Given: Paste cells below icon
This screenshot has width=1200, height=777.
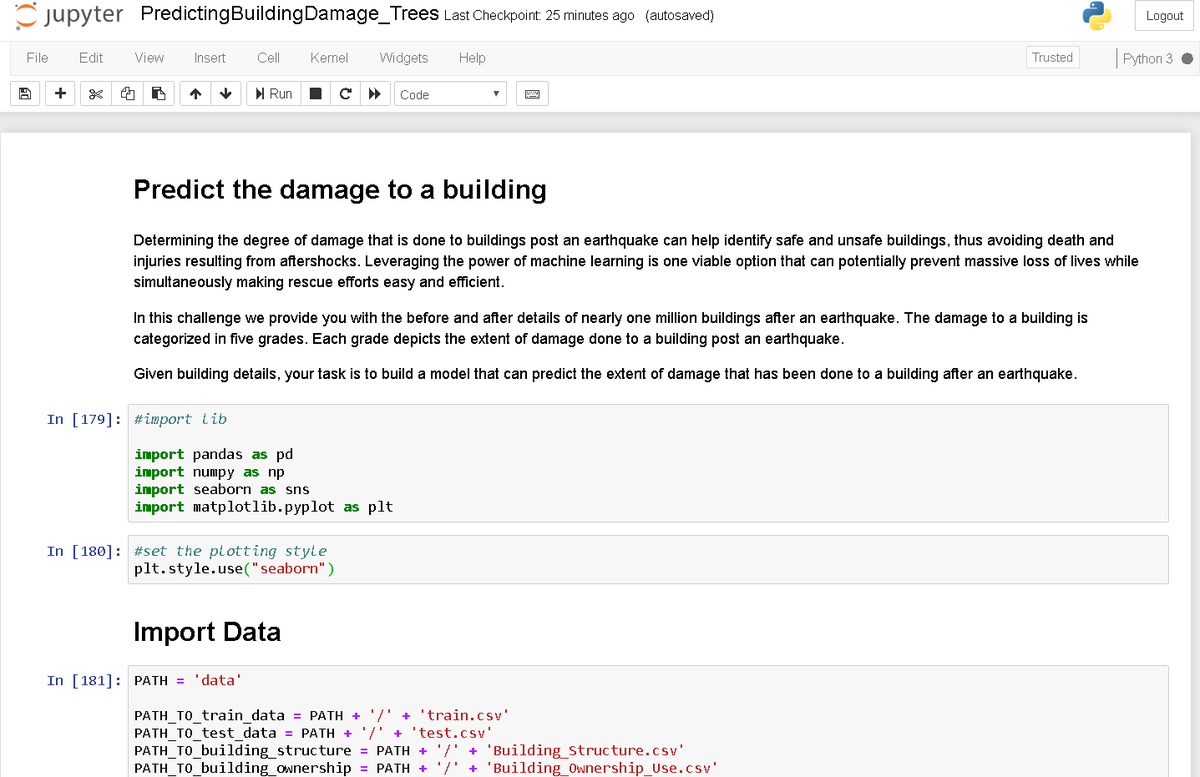Looking at the screenshot, I should point(158,94).
